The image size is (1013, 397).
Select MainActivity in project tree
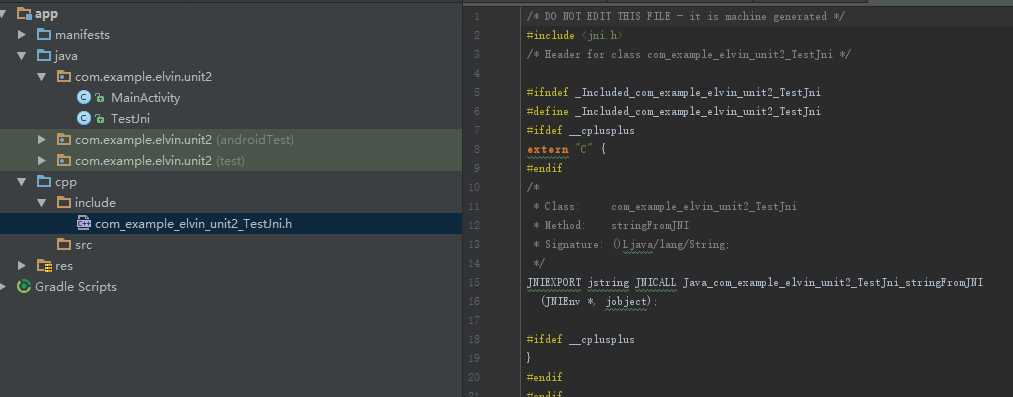(x=145, y=98)
